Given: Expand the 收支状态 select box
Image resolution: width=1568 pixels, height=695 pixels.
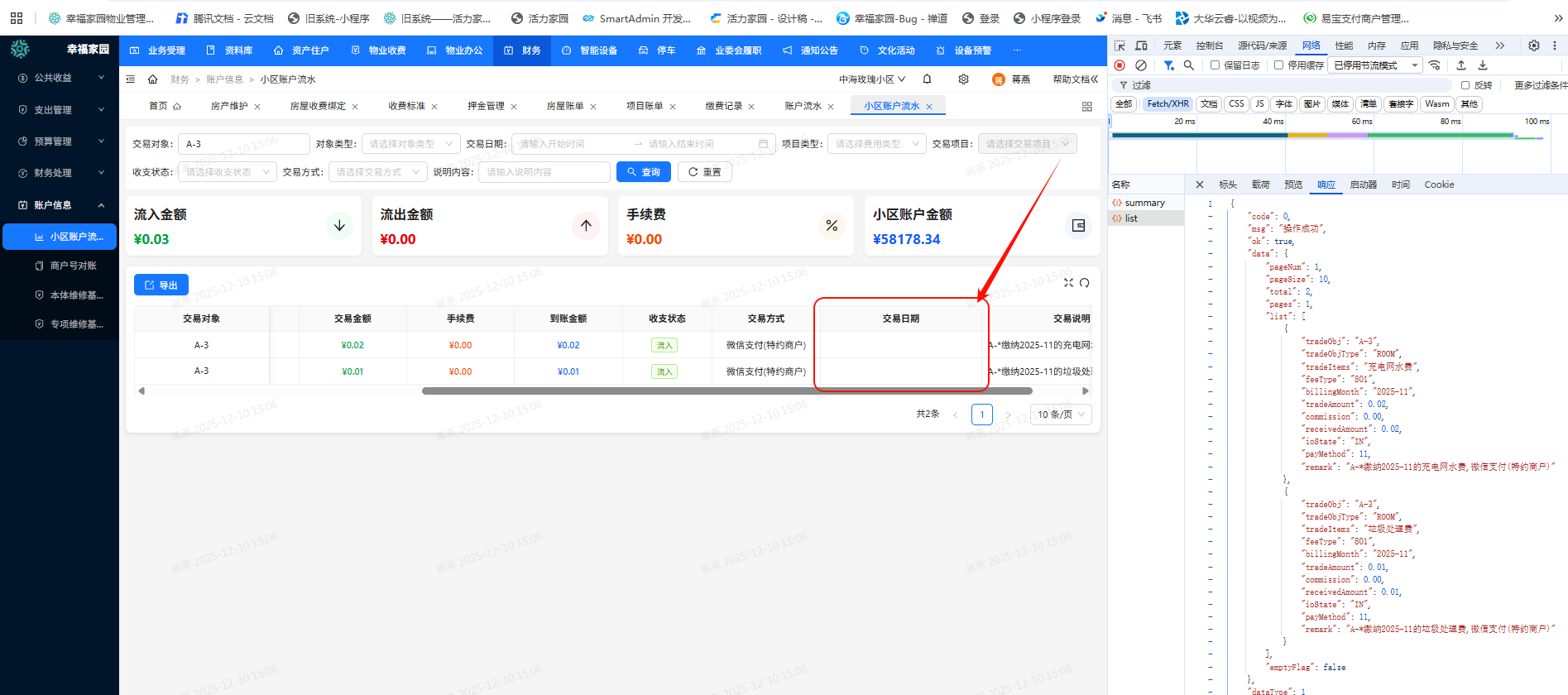Looking at the screenshot, I should click(227, 172).
